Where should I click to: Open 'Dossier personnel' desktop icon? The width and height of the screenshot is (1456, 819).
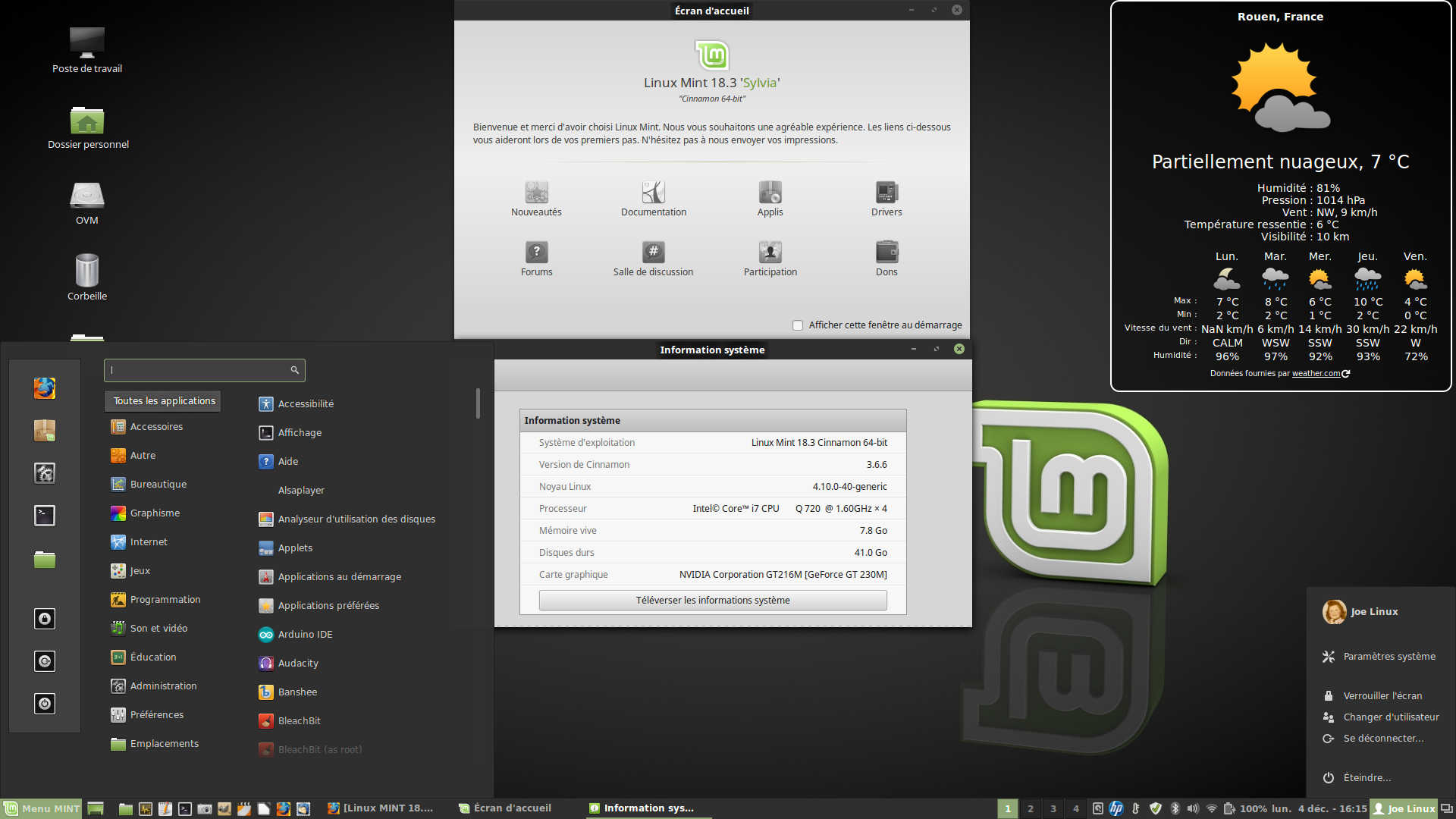(x=88, y=127)
